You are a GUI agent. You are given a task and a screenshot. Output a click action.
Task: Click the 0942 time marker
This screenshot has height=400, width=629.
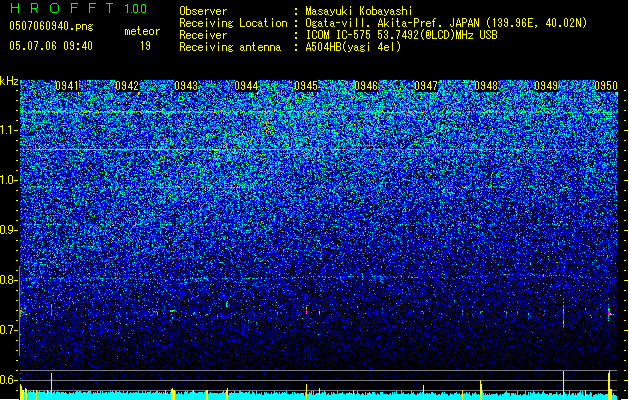coord(127,86)
